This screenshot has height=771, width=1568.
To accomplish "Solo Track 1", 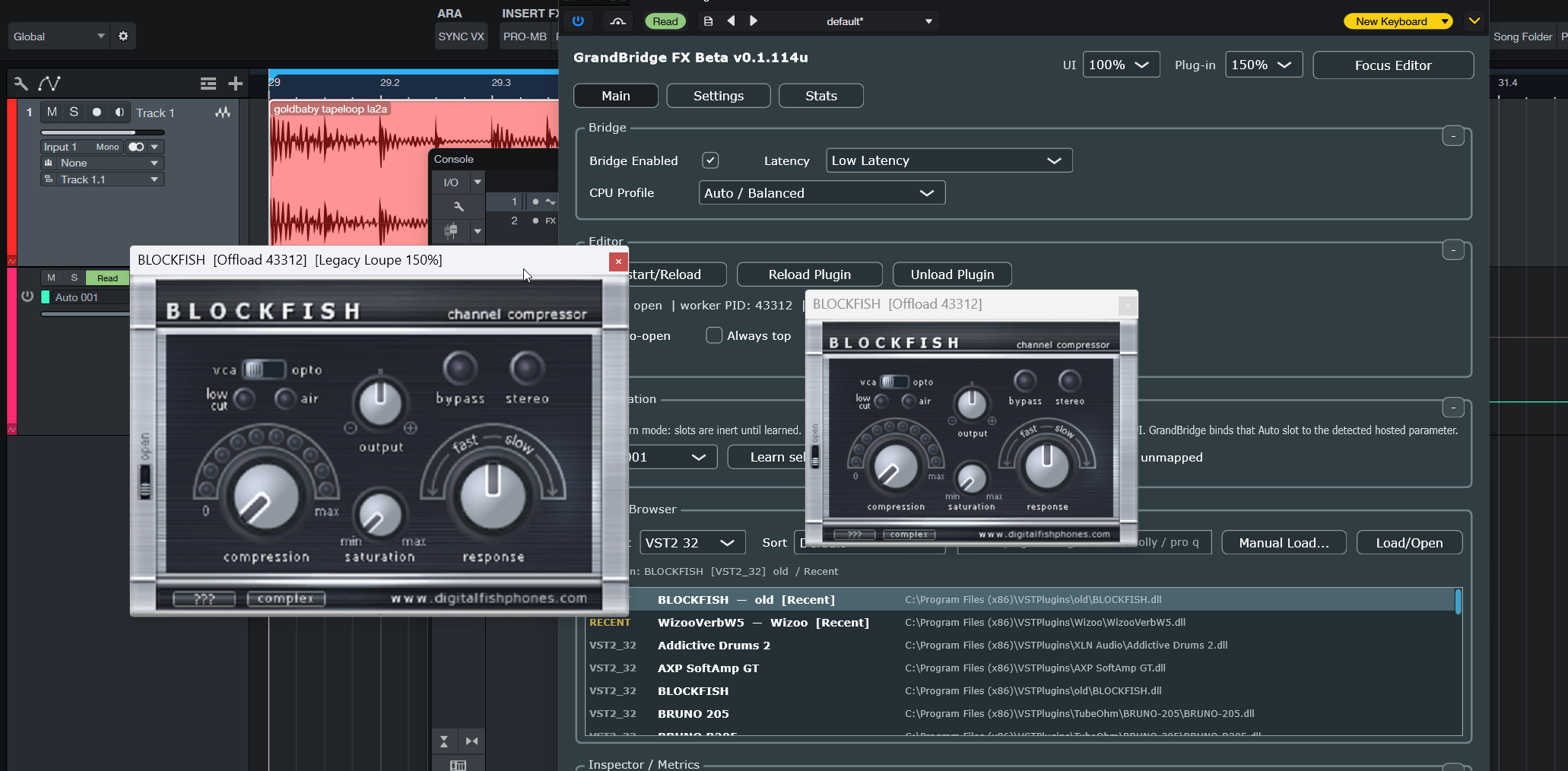I will pyautogui.click(x=74, y=113).
